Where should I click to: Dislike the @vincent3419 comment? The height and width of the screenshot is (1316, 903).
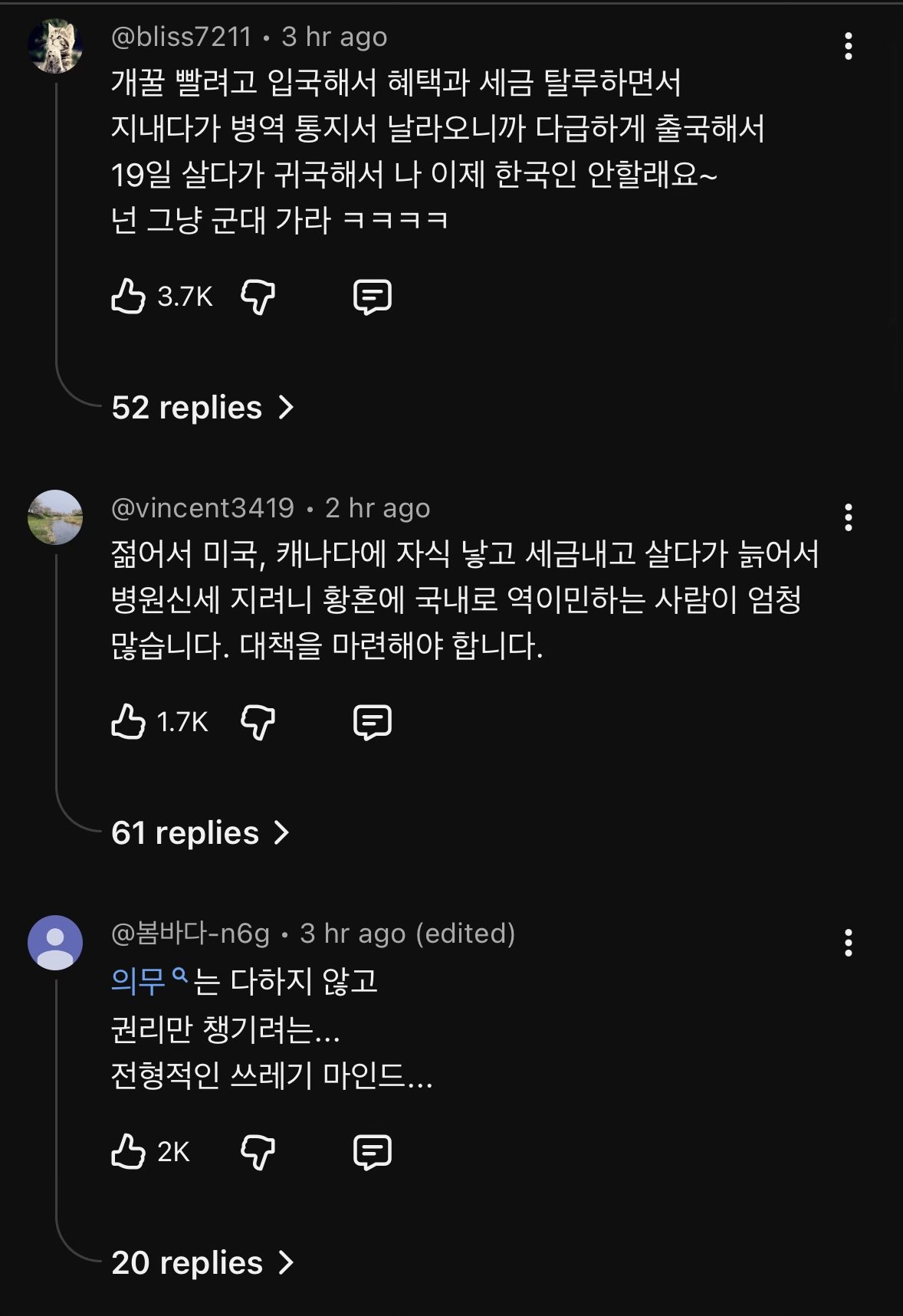(258, 722)
